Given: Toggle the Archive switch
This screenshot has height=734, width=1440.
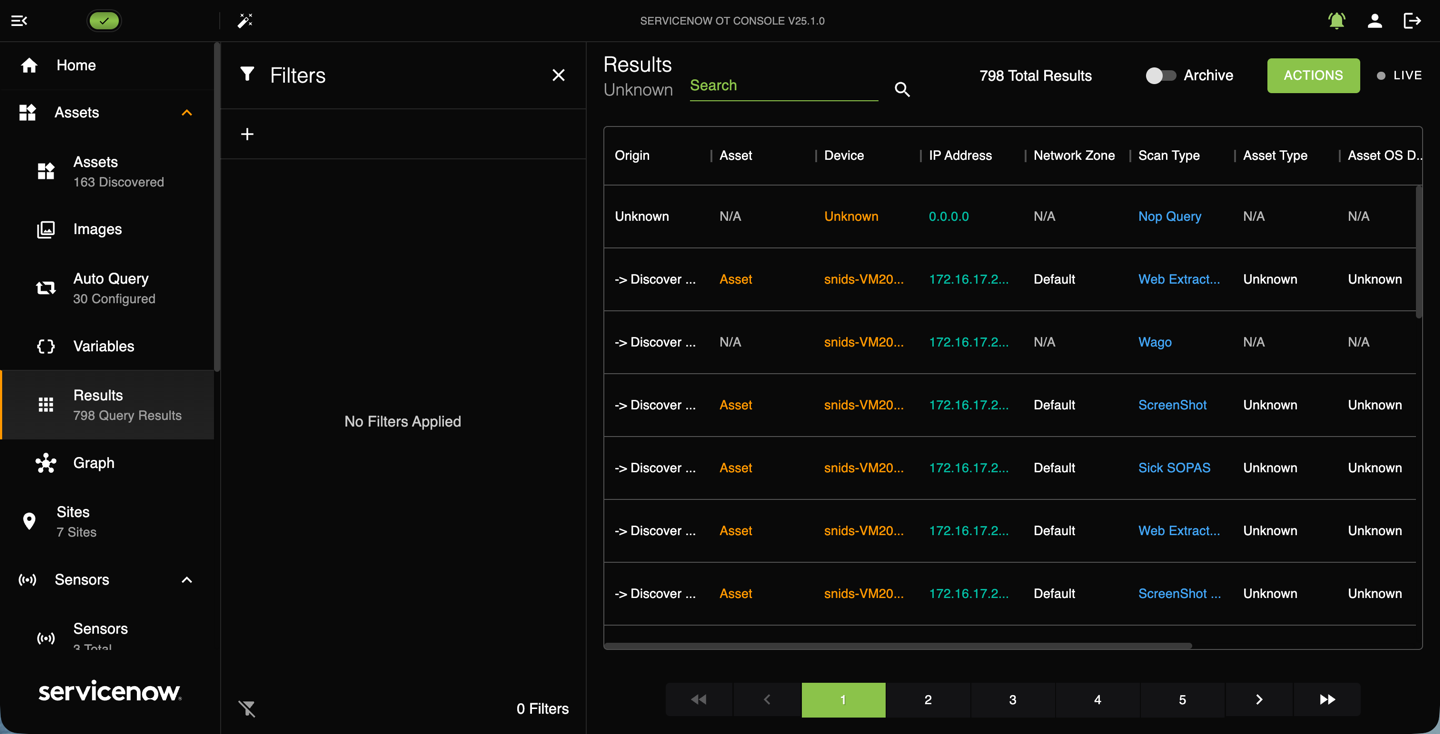Looking at the screenshot, I should [x=1160, y=76].
